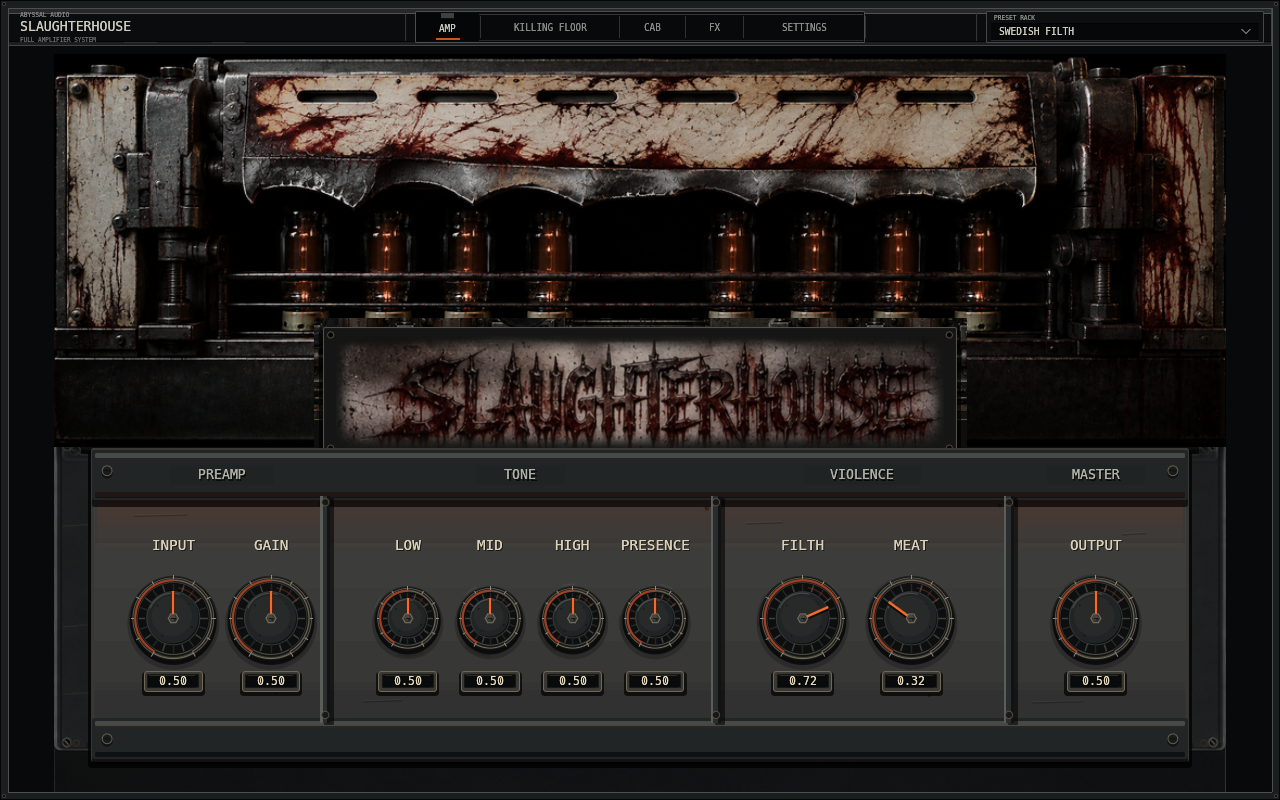Click the PRESENCE knob label

655,545
